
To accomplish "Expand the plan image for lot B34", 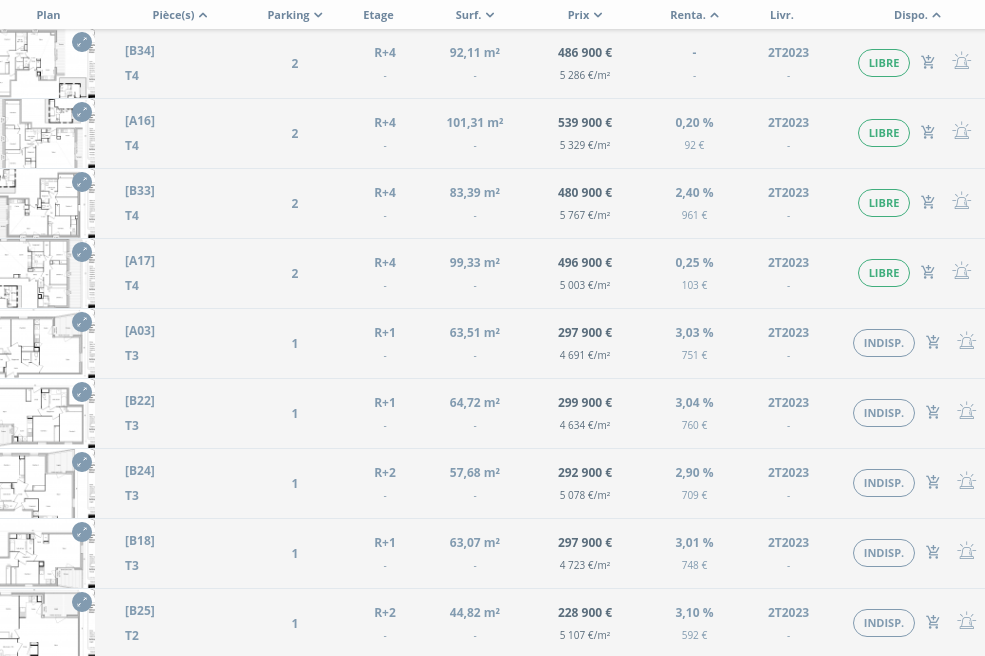I will (82, 42).
